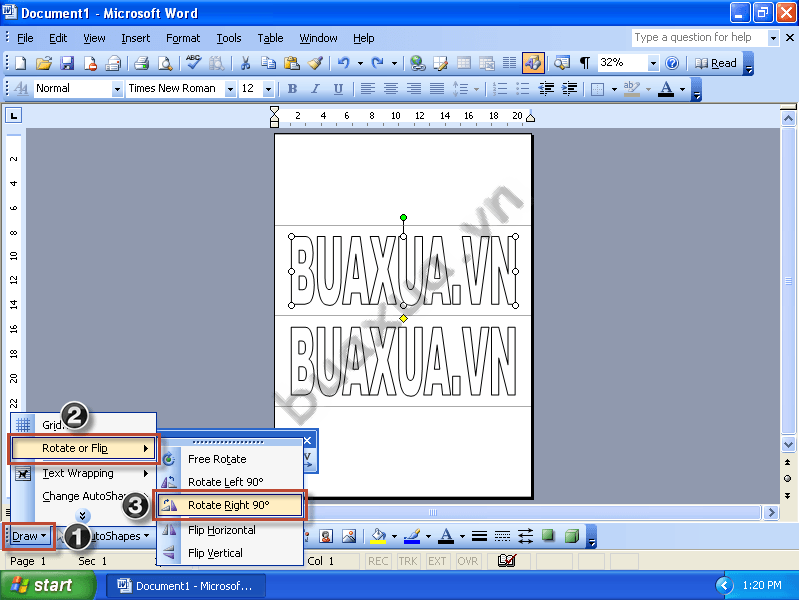Open Tables and Borders toolbar icon
This screenshot has height=600, width=799.
coord(440,63)
